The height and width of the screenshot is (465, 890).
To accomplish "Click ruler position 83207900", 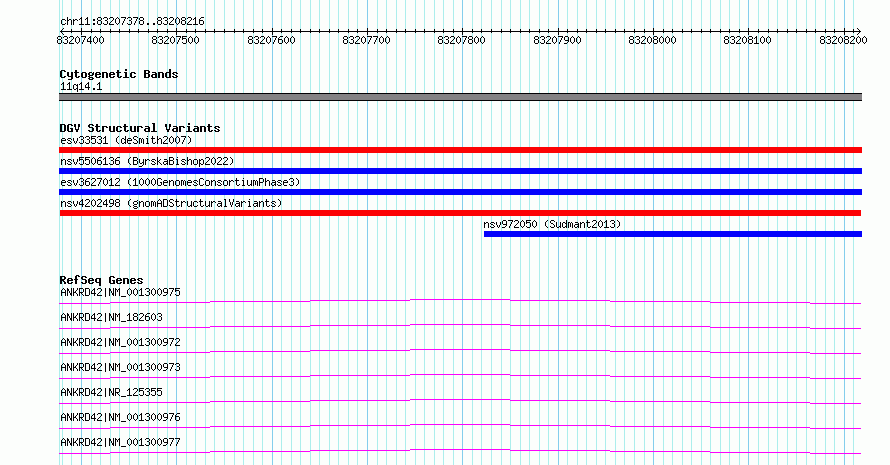I will tap(557, 40).
